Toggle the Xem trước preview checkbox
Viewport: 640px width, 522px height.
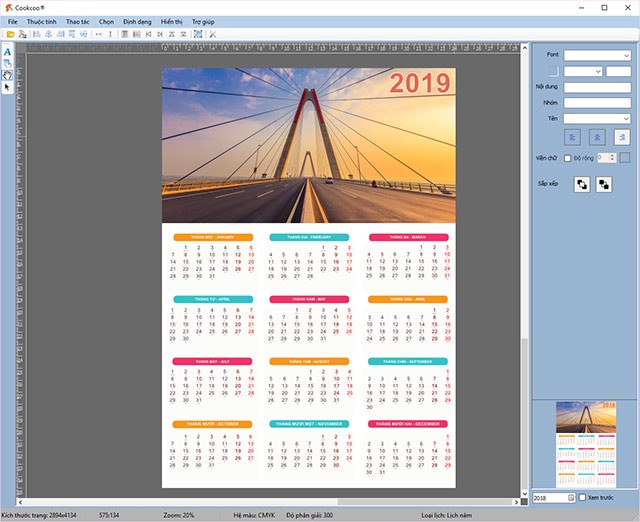(583, 497)
